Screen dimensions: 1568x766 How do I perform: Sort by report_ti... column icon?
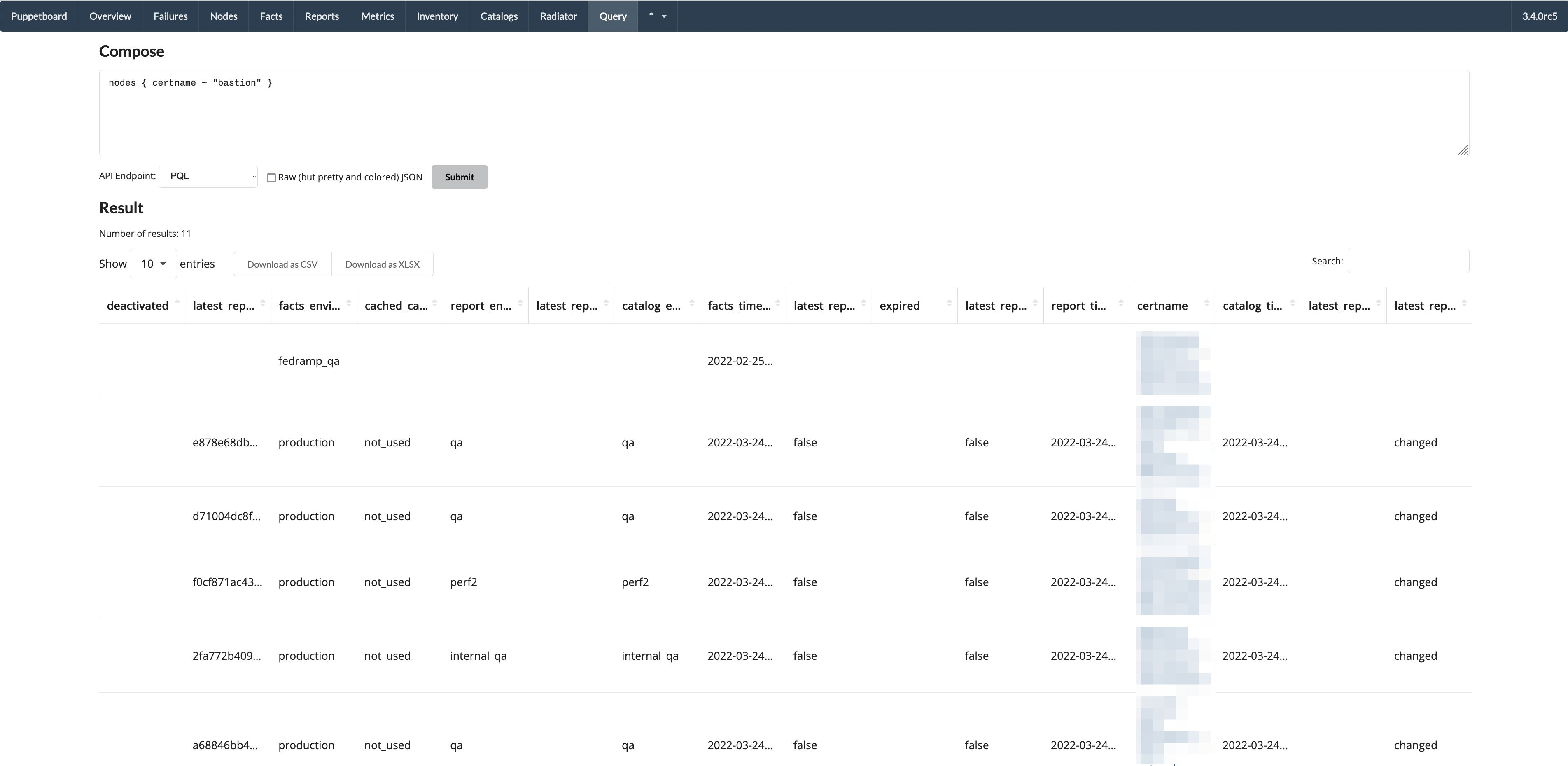tap(1120, 303)
